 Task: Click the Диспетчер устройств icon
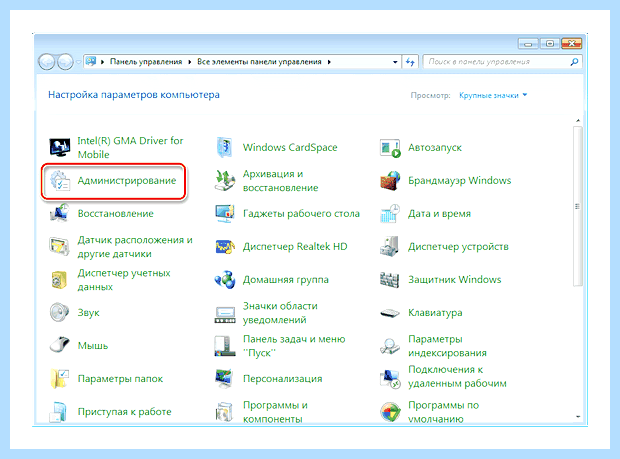(x=390, y=247)
